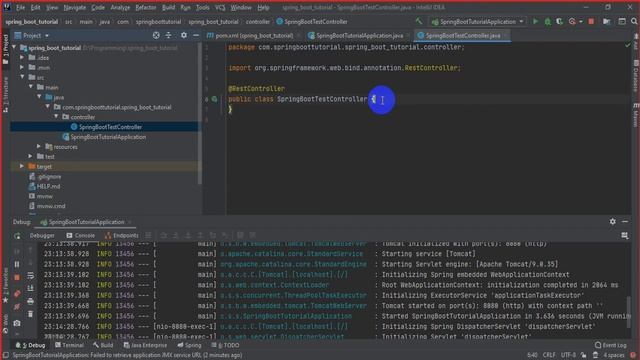Clear console with trash icon
Screen dimensions: 640x360
click(x=31, y=314)
